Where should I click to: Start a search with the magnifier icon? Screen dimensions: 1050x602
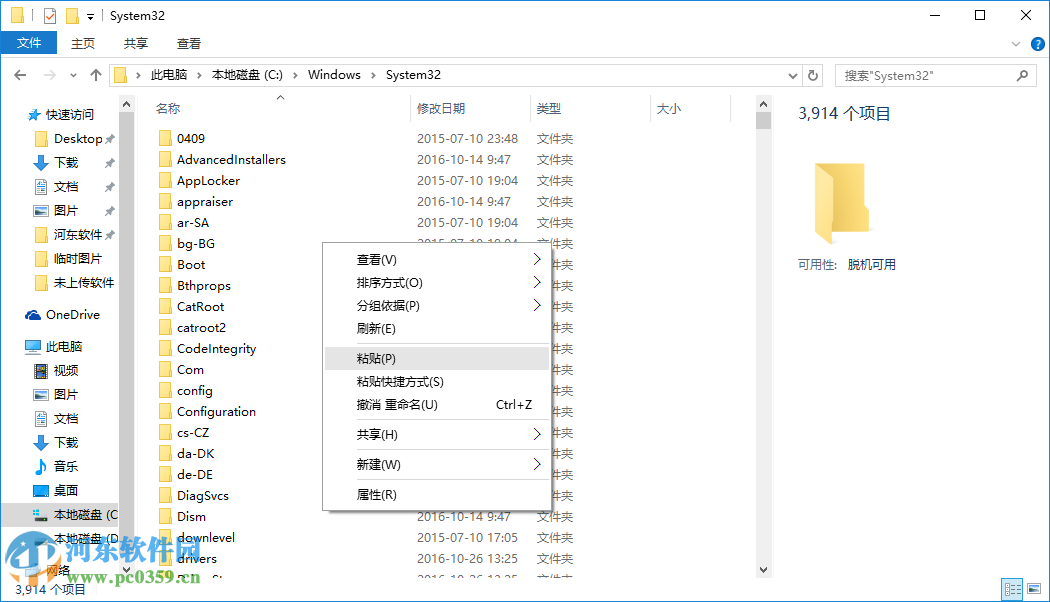click(1022, 75)
